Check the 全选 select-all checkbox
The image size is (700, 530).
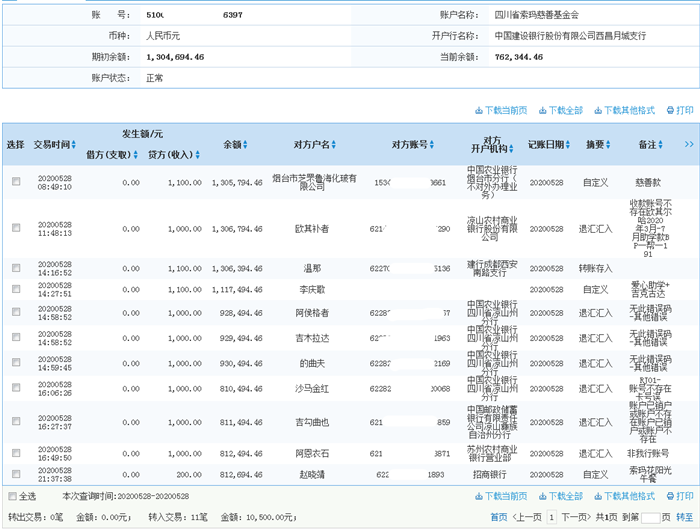(13, 496)
